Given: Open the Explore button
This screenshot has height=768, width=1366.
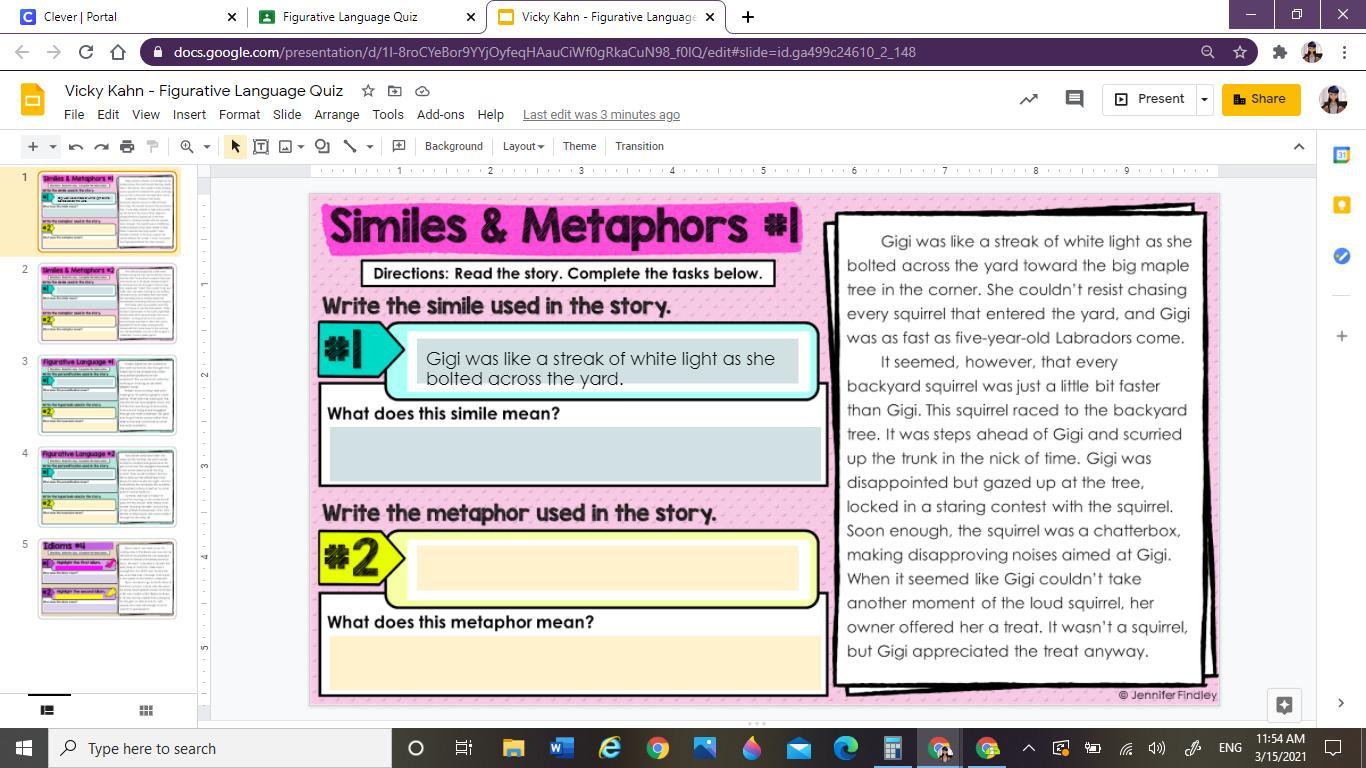Looking at the screenshot, I should click(1285, 705).
